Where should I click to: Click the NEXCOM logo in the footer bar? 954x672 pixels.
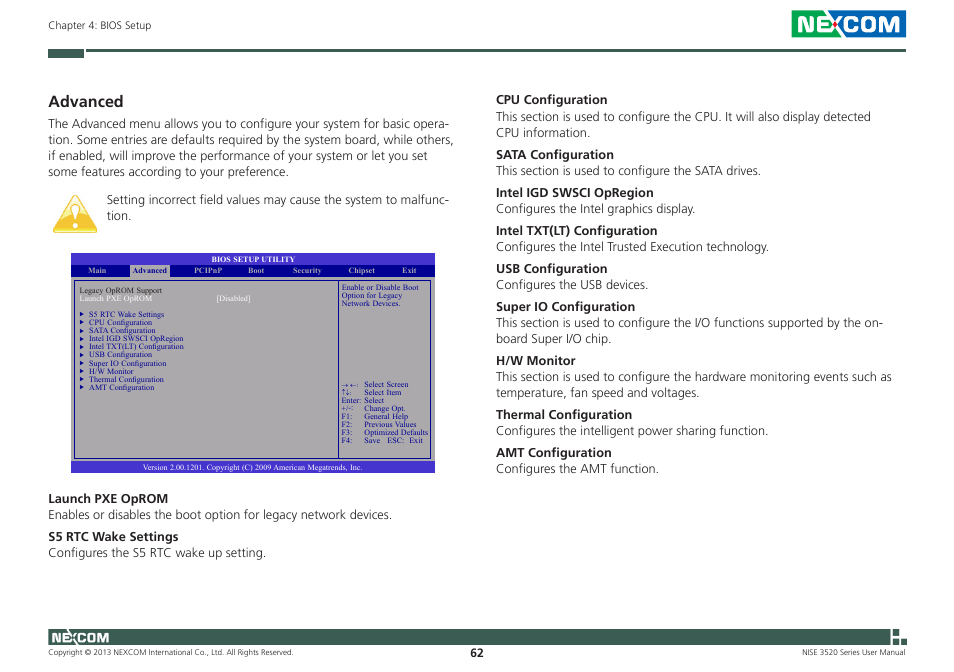[80, 637]
